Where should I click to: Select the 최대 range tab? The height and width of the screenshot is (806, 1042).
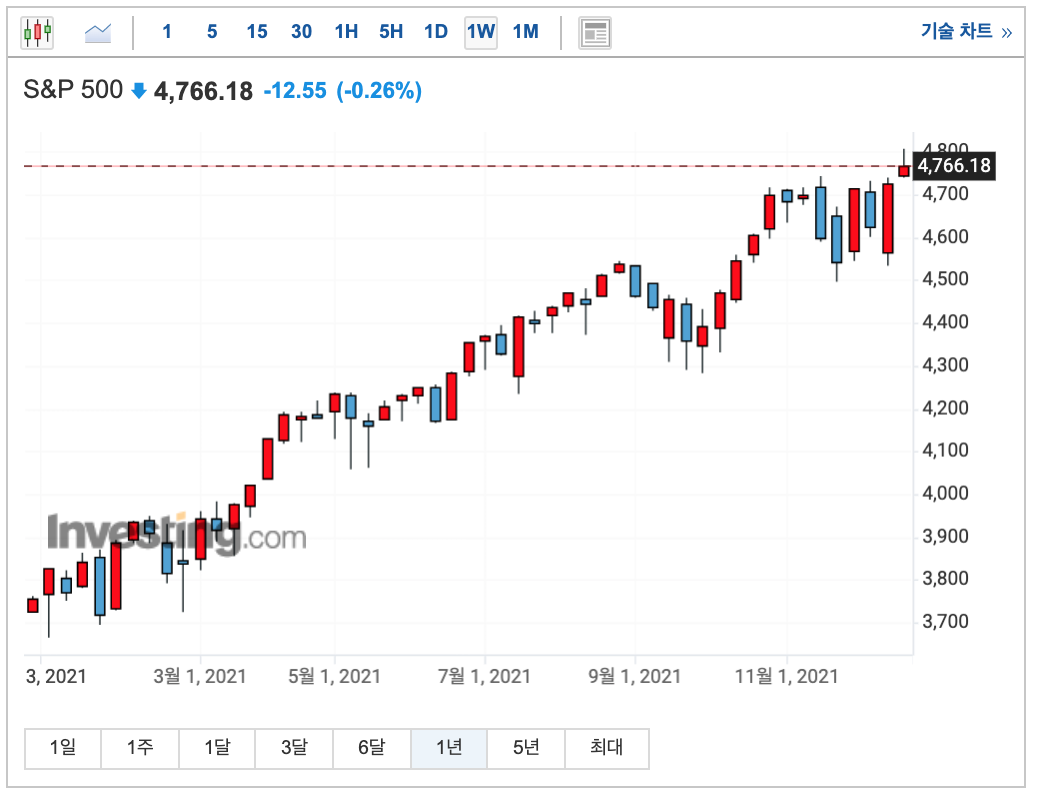(x=607, y=748)
